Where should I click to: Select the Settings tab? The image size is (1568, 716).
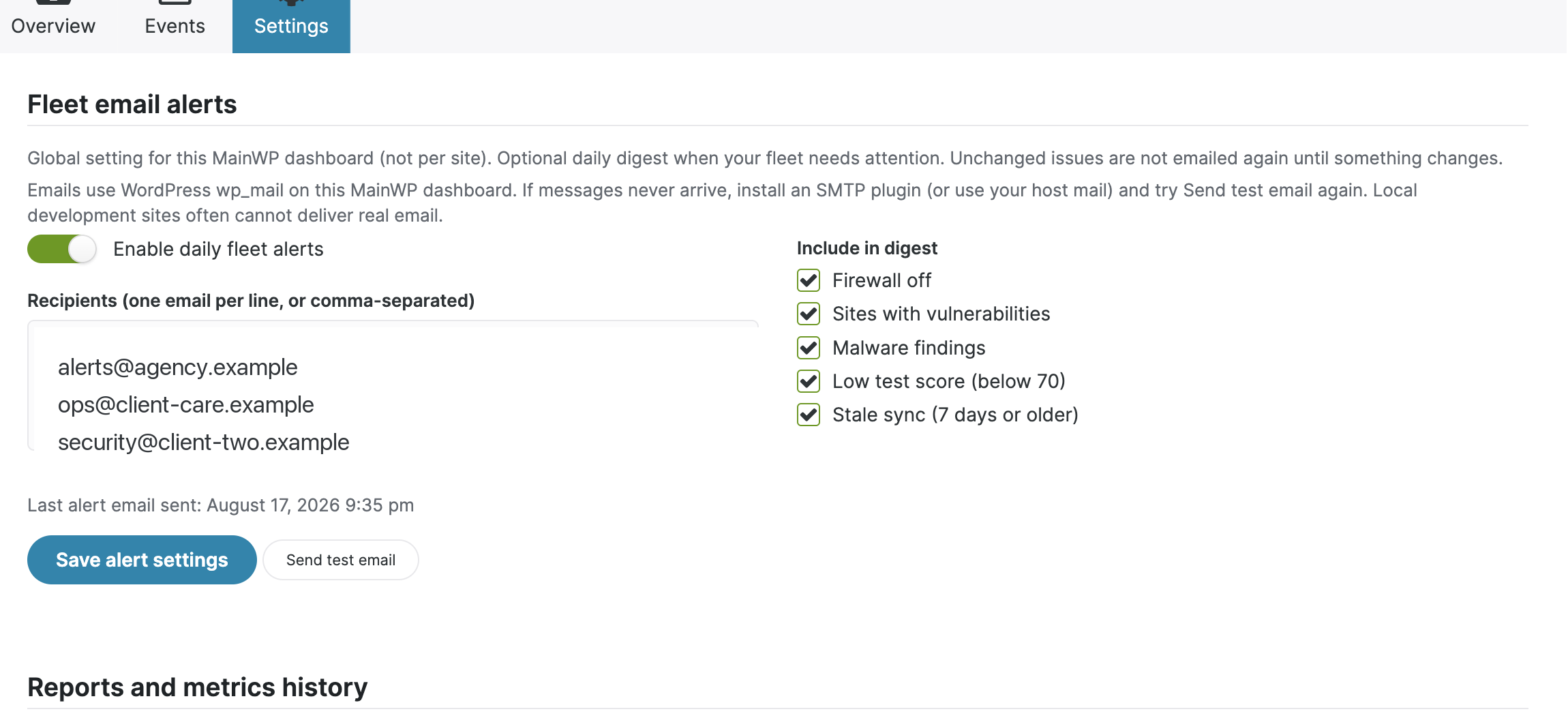point(291,26)
